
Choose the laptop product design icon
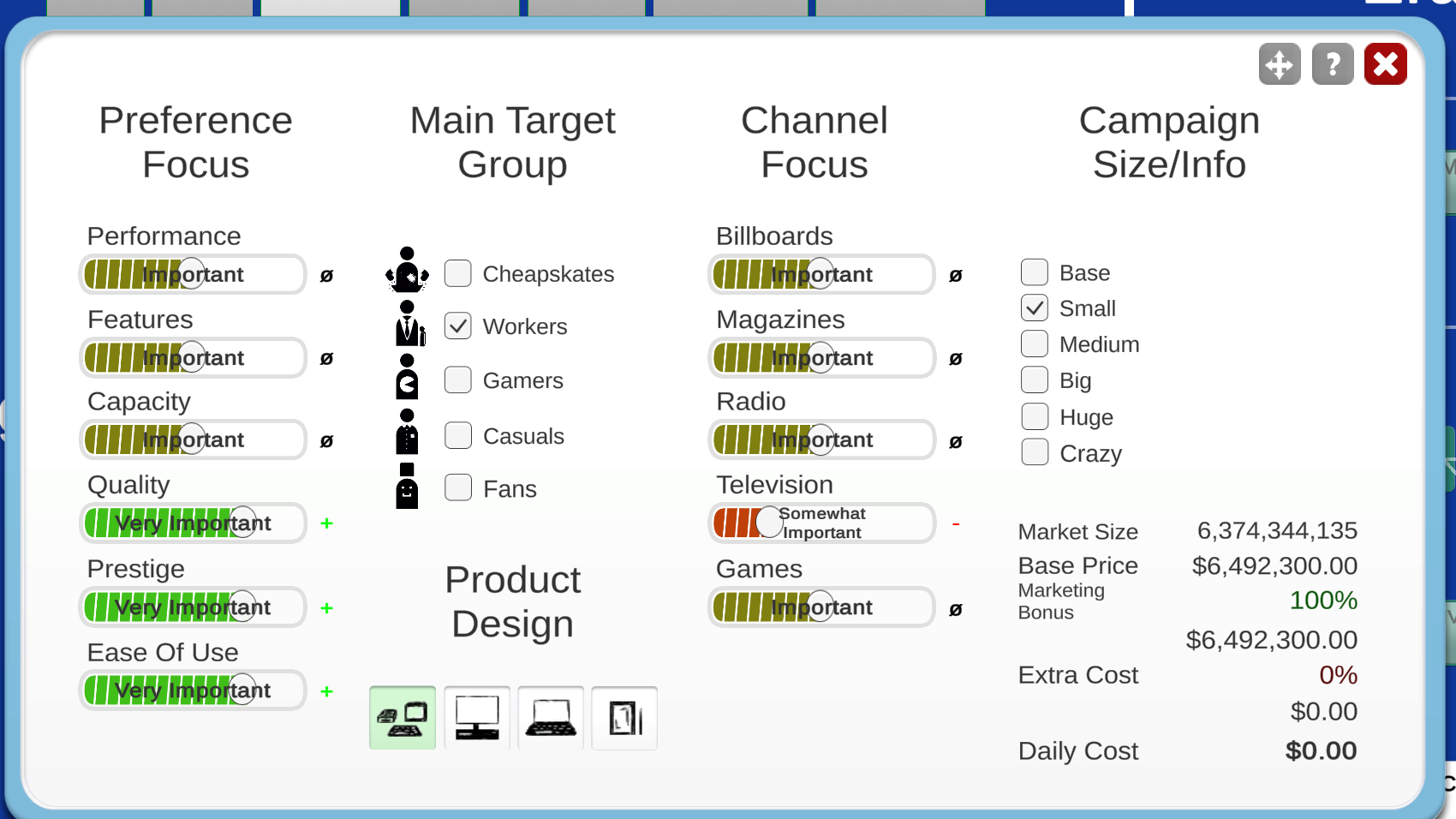click(551, 718)
